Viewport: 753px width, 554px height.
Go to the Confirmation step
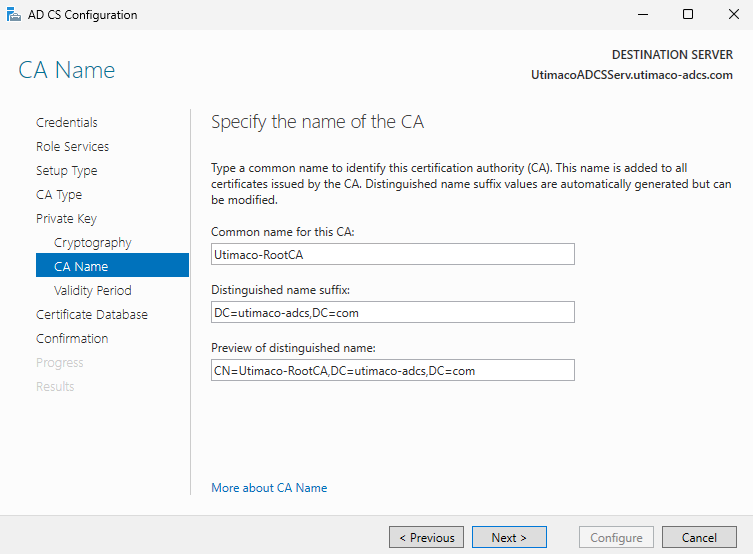coord(72,339)
